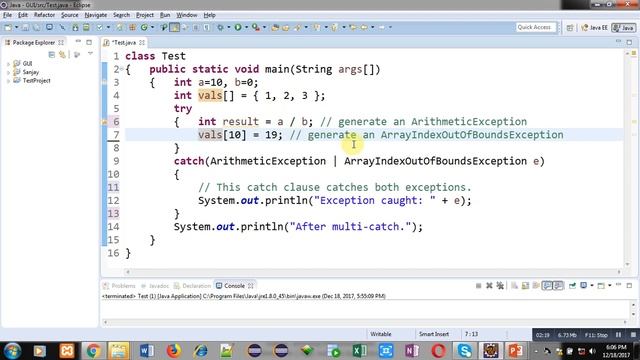Open the File menu
This screenshot has width=640, height=360.
pos(7,15)
